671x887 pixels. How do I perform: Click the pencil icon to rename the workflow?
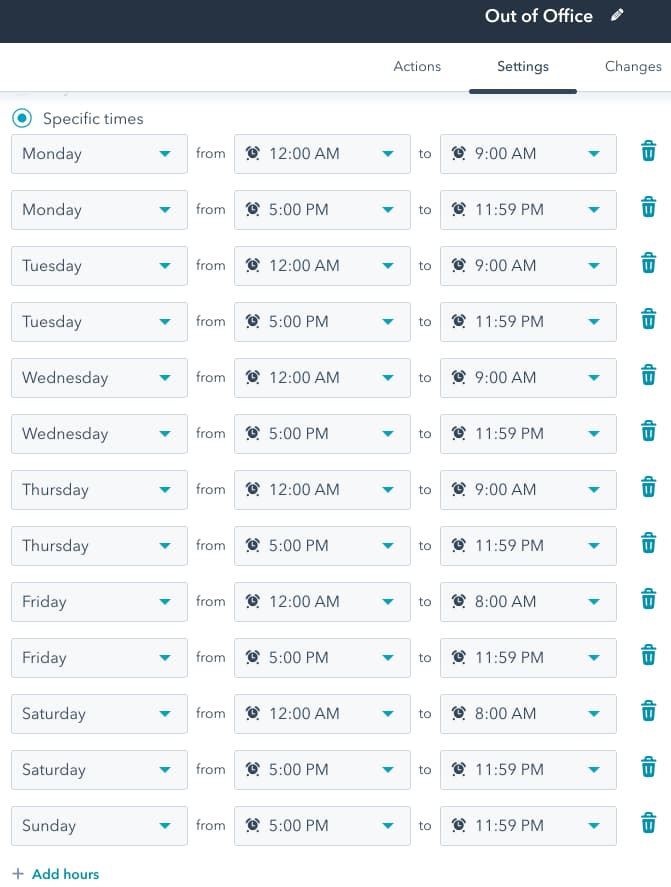point(617,16)
